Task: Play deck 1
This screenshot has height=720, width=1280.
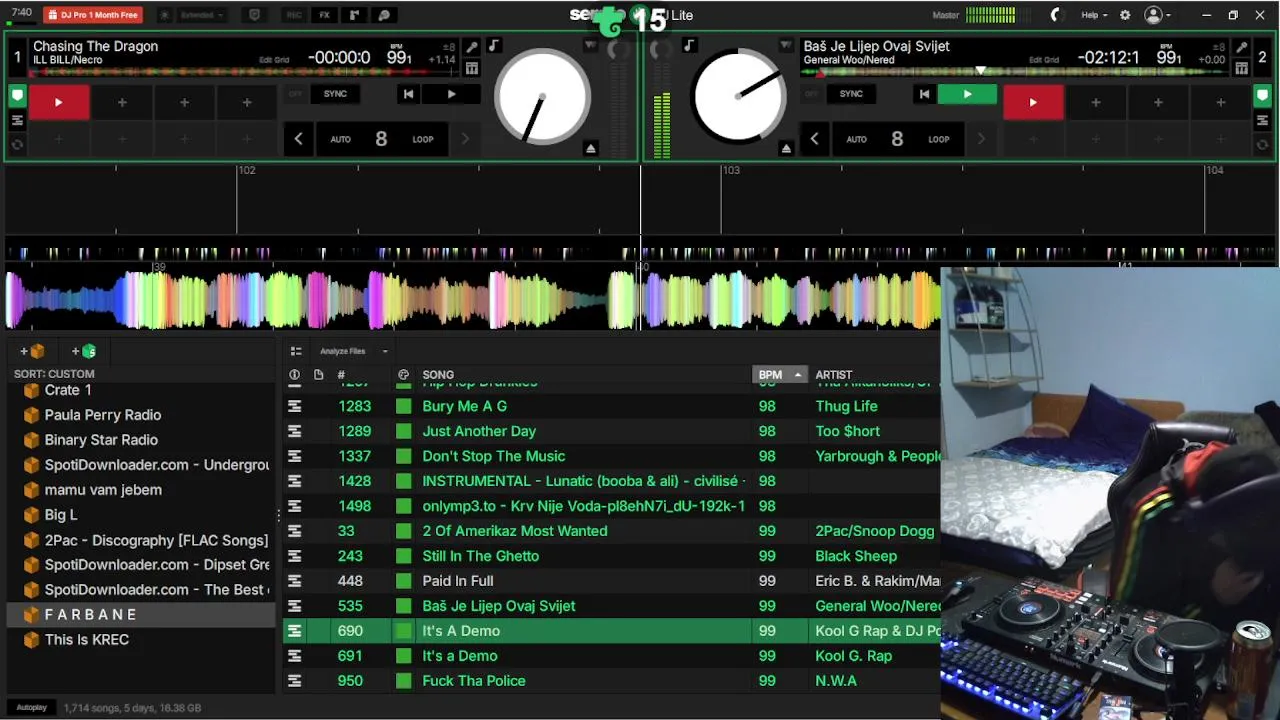Action: (451, 94)
